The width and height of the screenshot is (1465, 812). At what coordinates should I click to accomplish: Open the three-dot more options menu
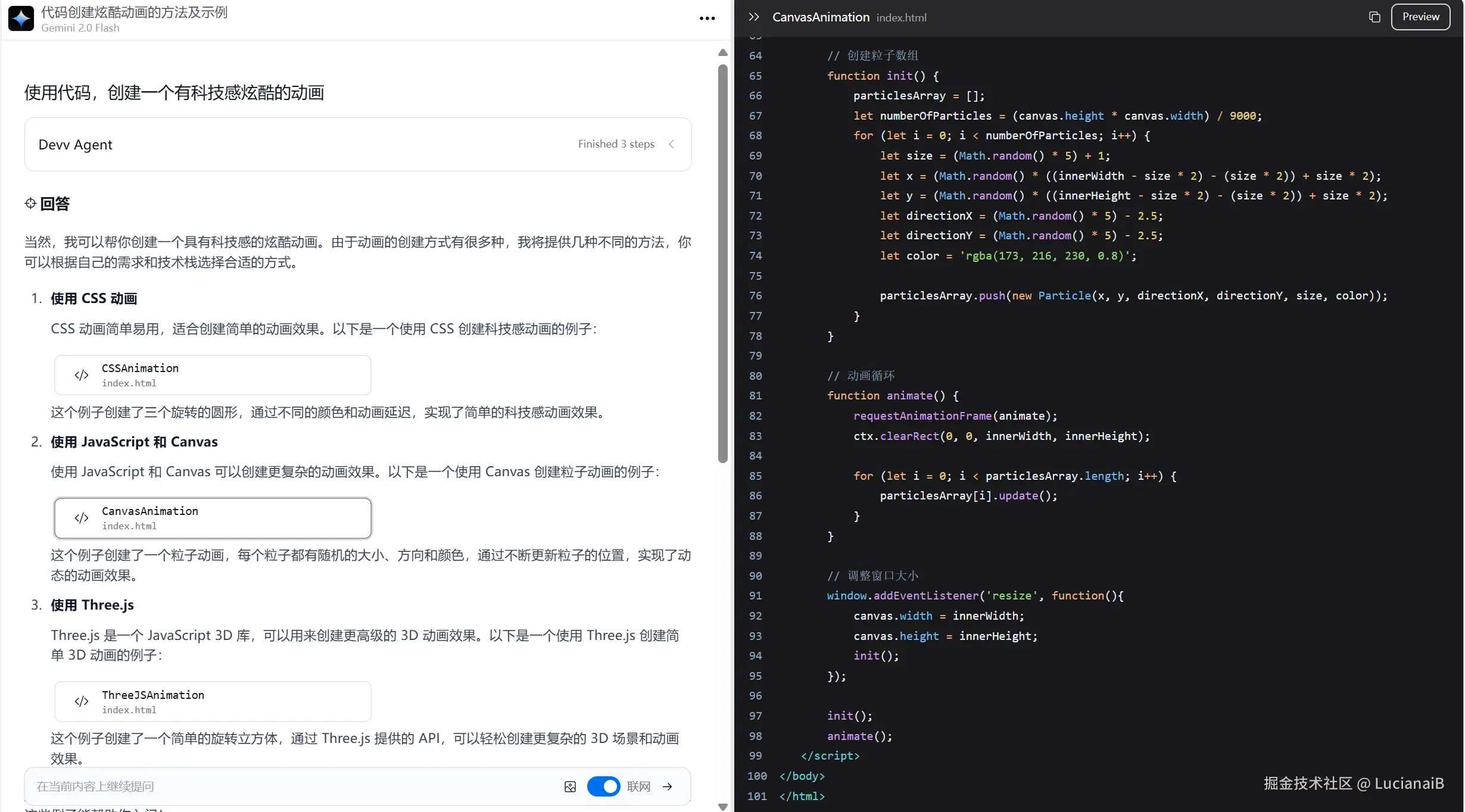(707, 18)
